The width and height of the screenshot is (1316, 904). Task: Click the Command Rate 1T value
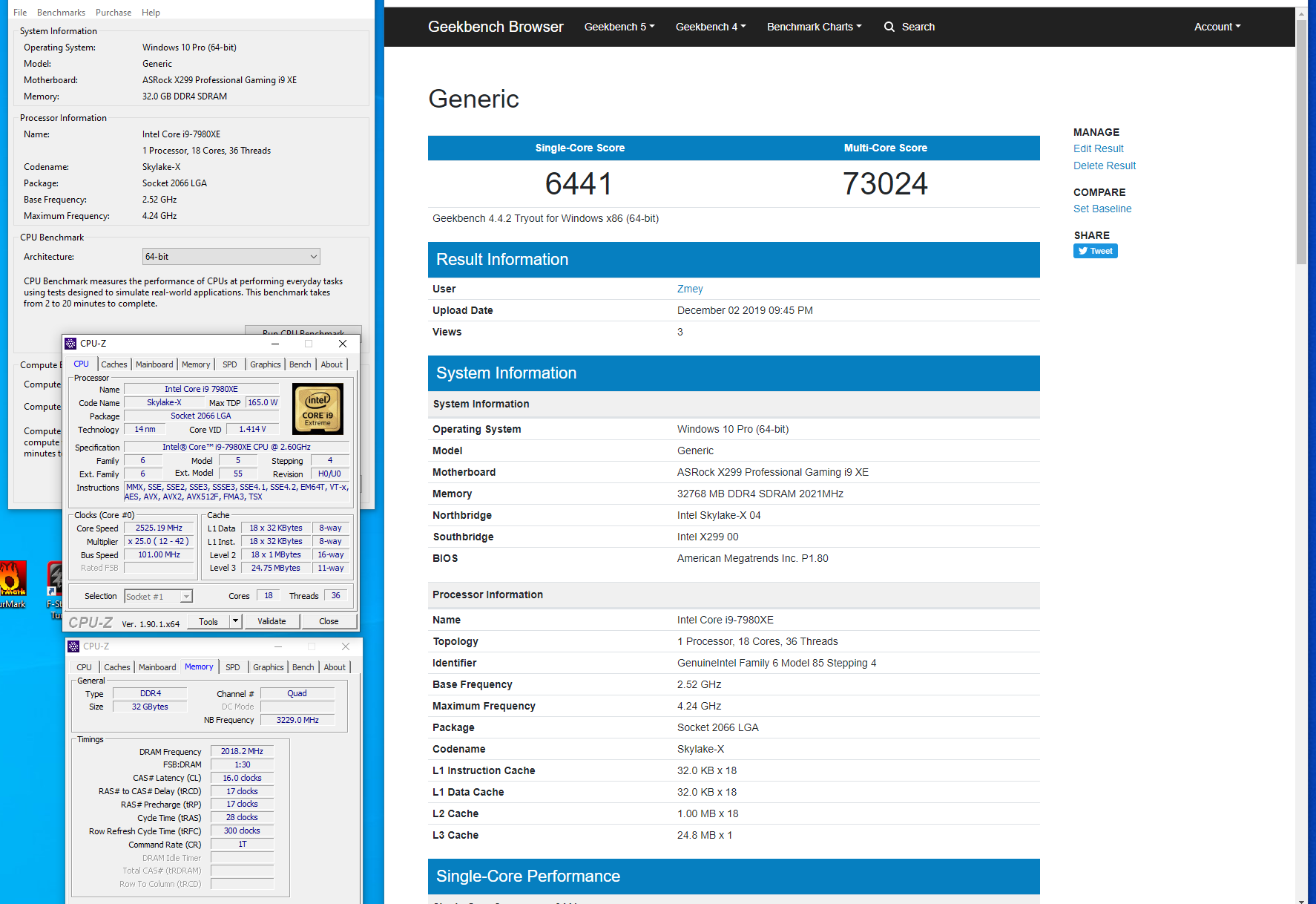242,844
